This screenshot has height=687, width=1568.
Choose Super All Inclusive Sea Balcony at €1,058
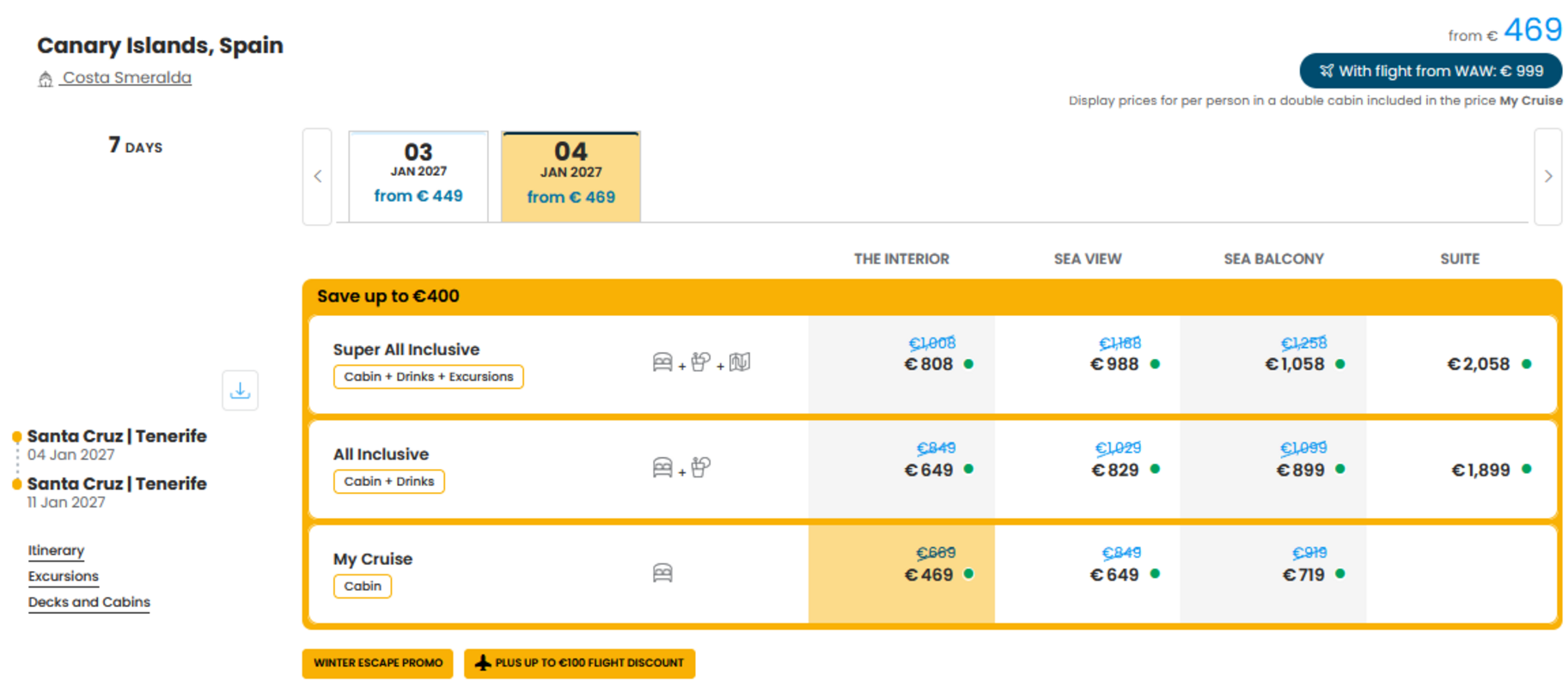1273,364
